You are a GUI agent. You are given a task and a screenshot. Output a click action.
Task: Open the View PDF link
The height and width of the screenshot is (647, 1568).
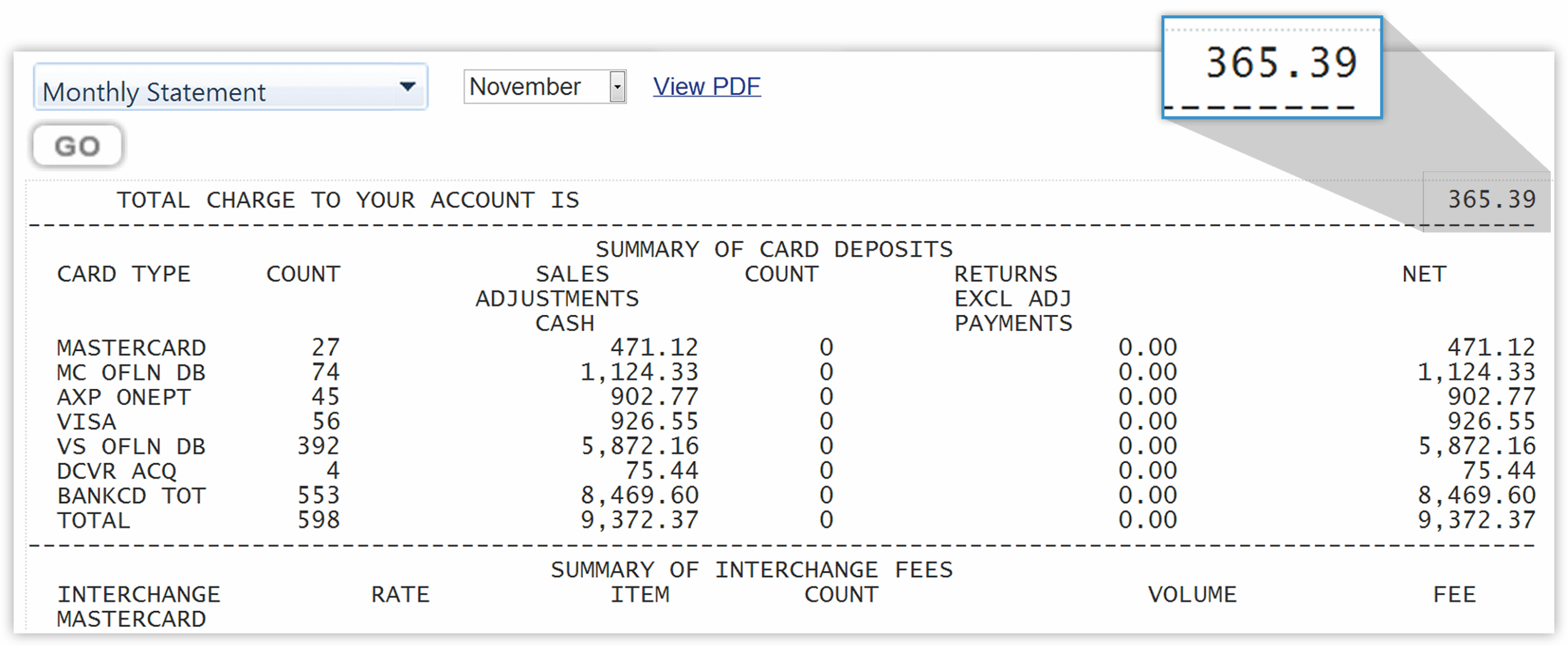click(706, 87)
